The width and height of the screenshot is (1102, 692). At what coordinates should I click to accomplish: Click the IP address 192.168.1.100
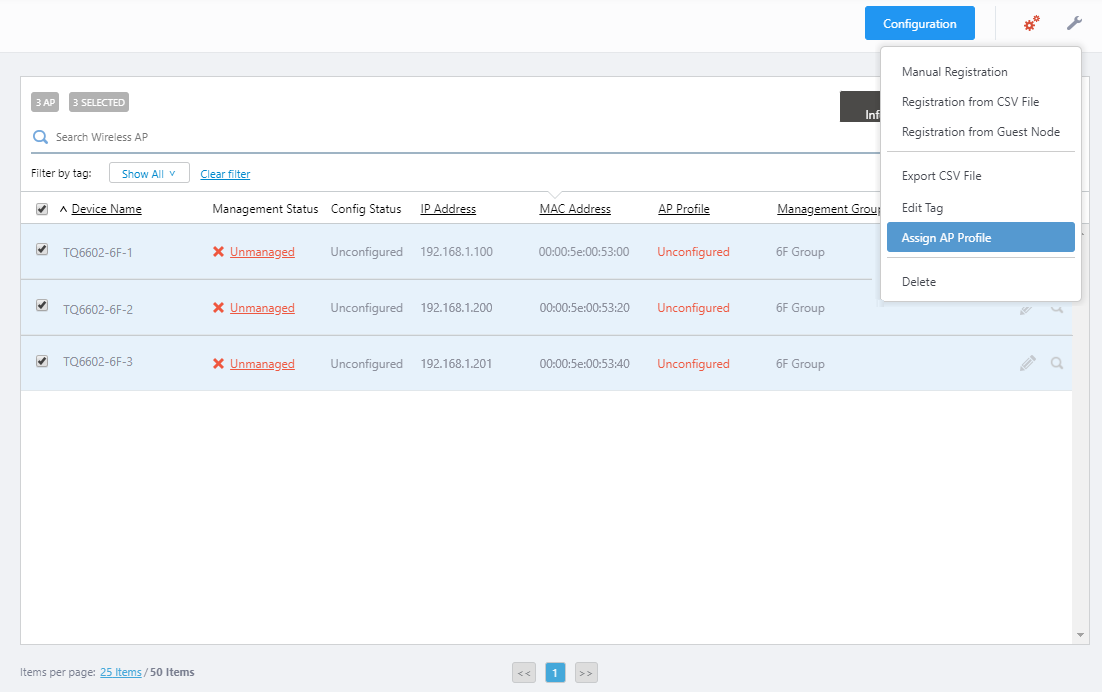pos(456,252)
